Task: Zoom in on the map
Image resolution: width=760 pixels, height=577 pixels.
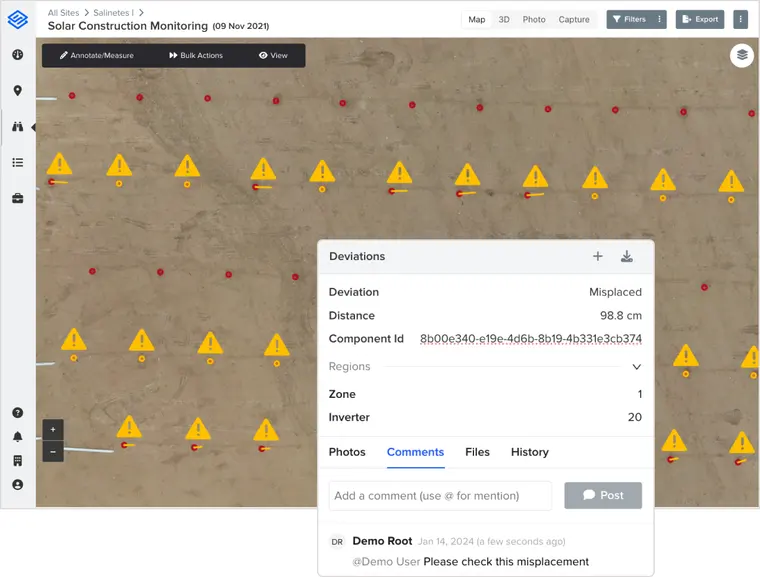Action: pyautogui.click(x=53, y=430)
